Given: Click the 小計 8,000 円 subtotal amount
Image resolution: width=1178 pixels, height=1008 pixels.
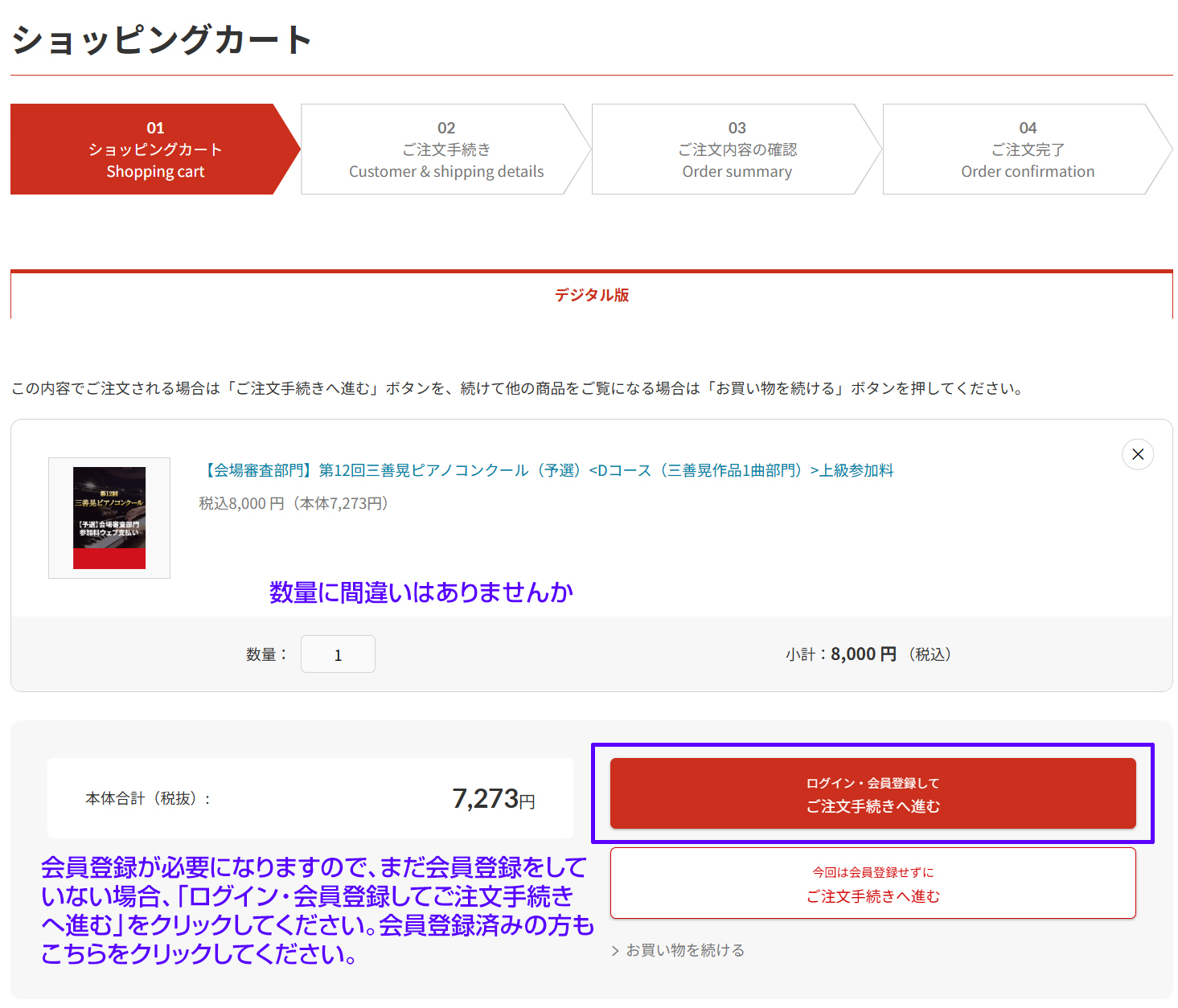Looking at the screenshot, I should [863, 654].
